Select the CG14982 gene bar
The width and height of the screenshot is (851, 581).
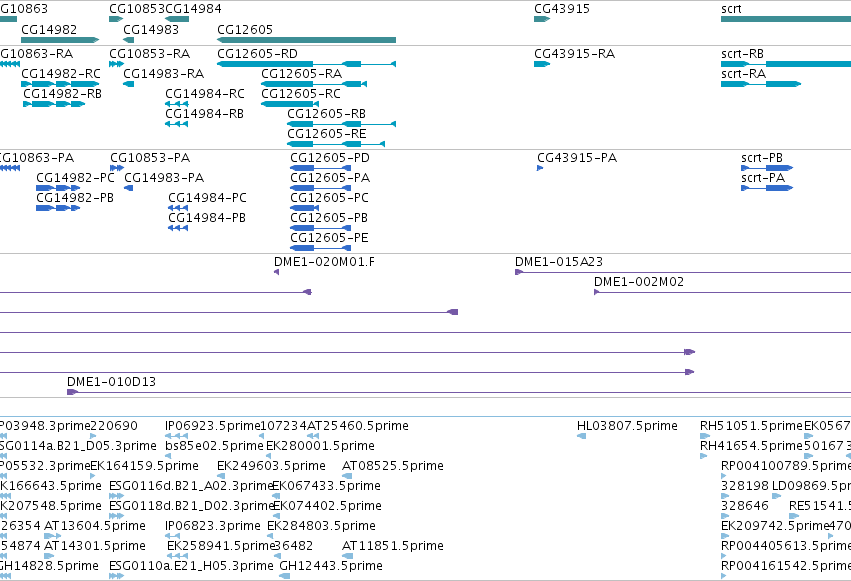coord(60,40)
